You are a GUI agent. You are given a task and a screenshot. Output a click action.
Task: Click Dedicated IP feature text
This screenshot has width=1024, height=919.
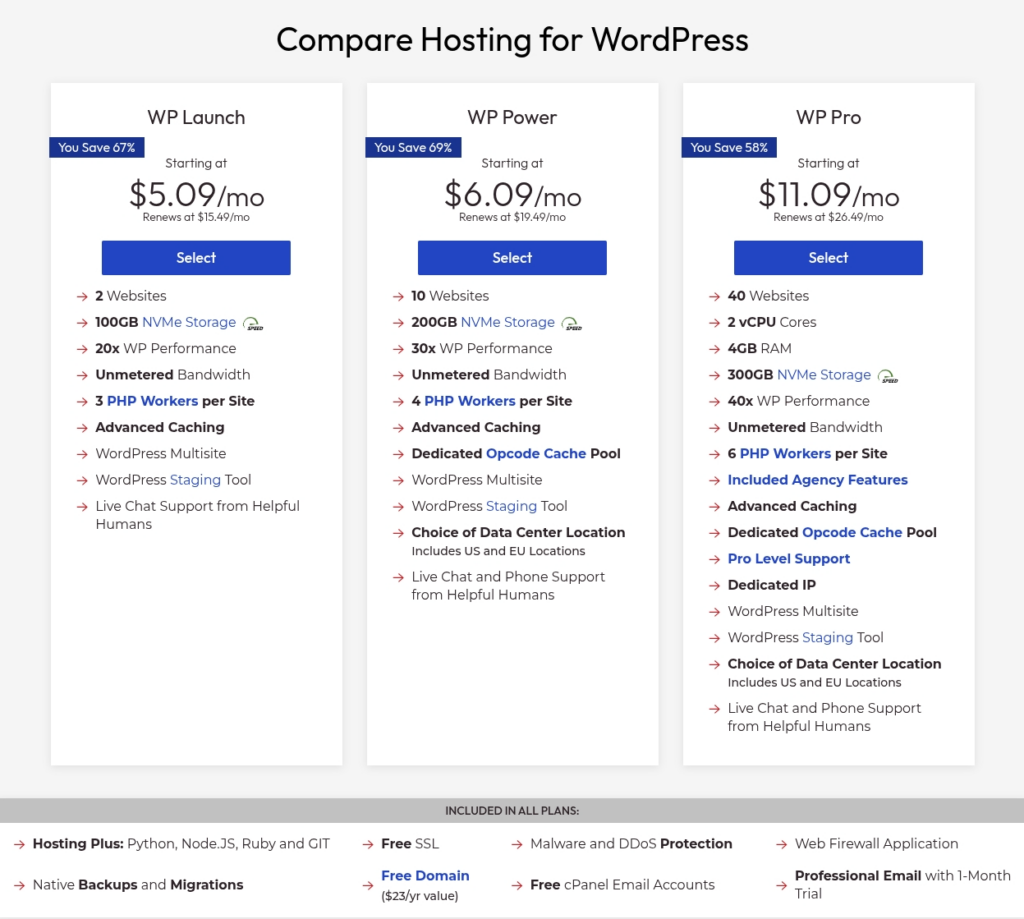pos(772,585)
